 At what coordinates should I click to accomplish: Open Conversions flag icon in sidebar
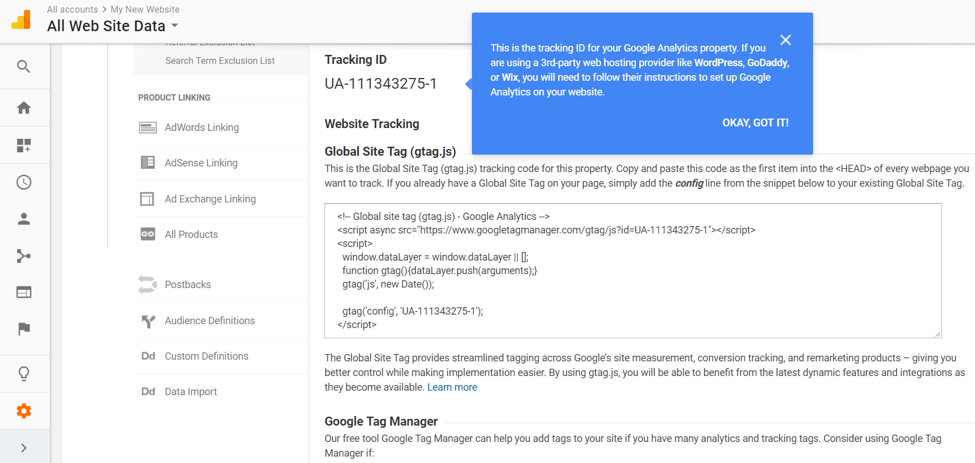pyautogui.click(x=24, y=329)
